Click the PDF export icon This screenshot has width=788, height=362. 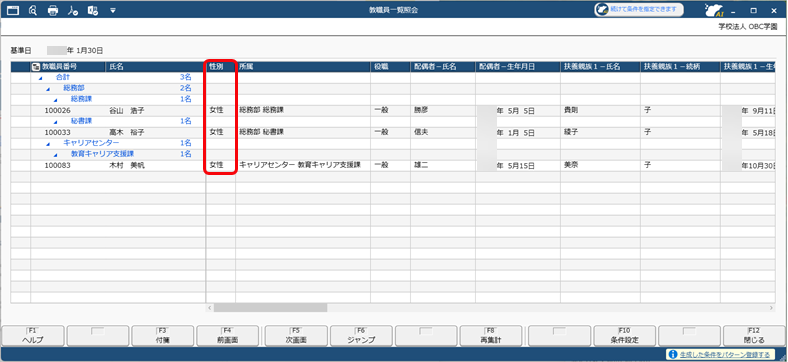[x=72, y=10]
